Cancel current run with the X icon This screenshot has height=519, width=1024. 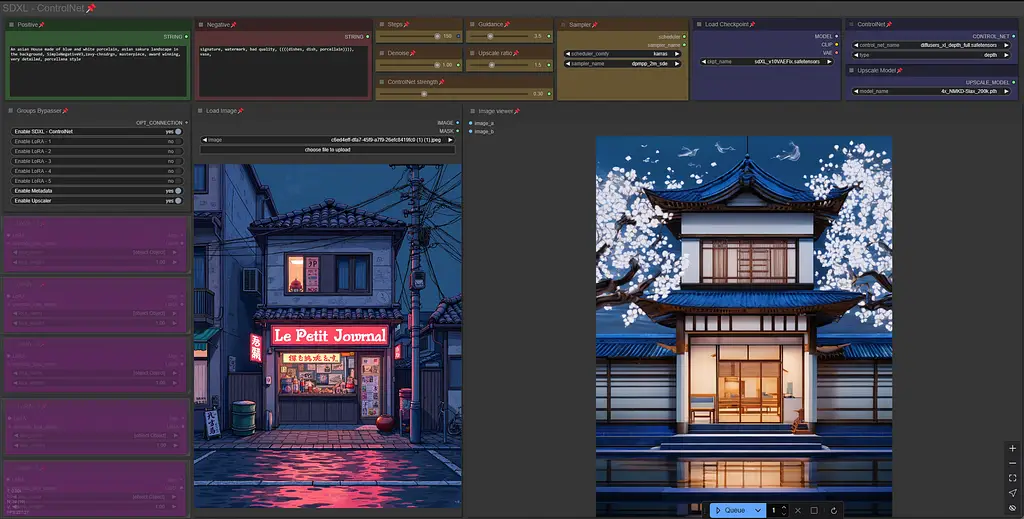pyautogui.click(x=797, y=510)
